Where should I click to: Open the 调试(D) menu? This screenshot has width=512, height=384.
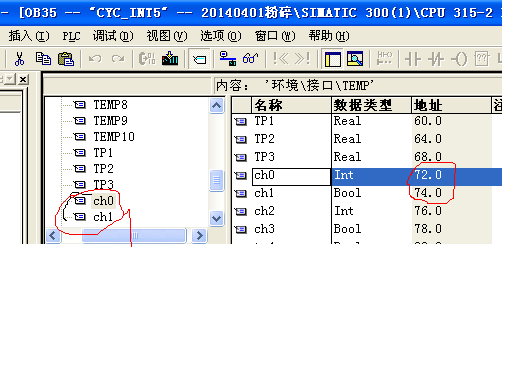tap(113, 36)
